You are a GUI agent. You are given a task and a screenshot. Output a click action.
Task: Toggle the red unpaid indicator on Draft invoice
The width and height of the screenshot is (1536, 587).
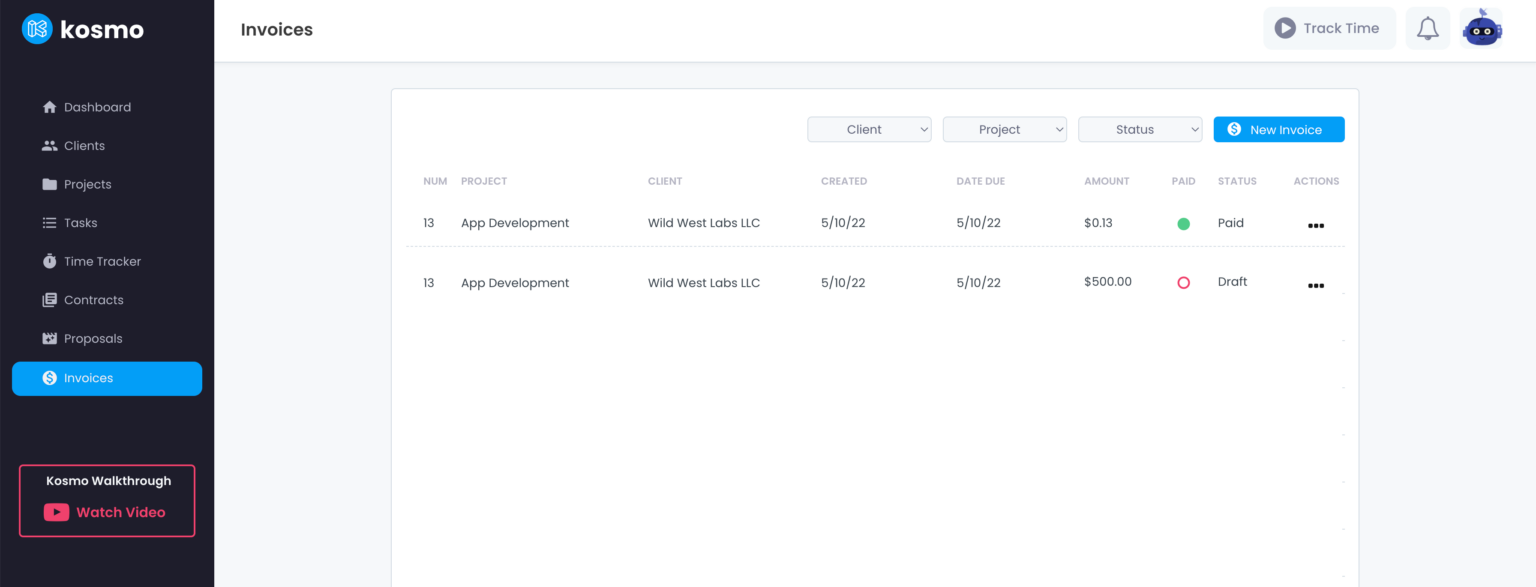[x=1183, y=282]
